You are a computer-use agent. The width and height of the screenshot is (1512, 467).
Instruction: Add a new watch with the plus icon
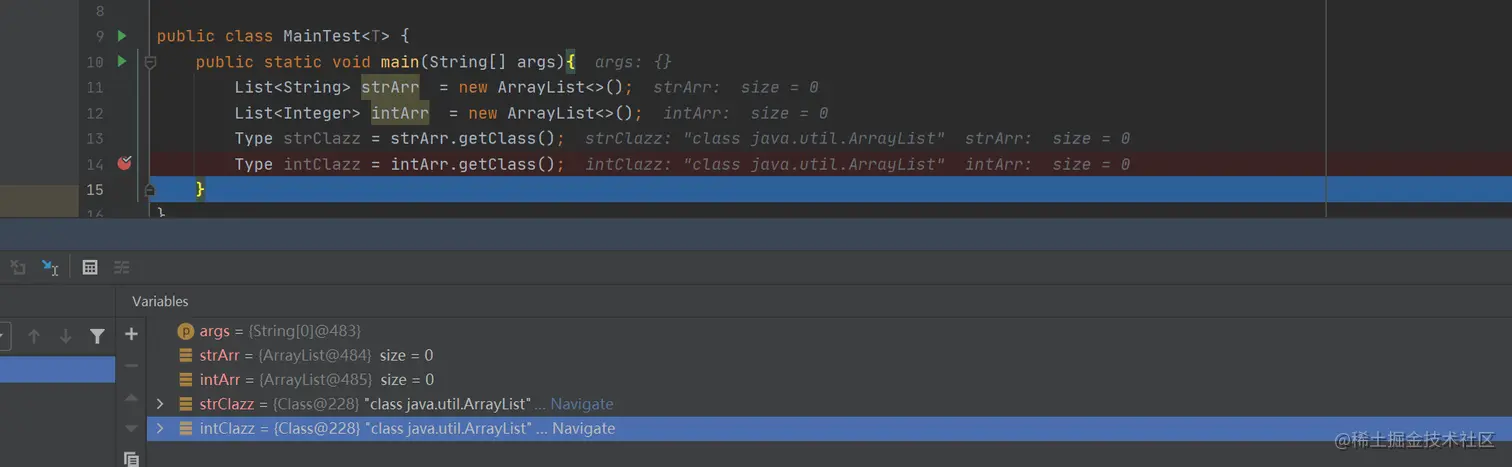point(131,334)
